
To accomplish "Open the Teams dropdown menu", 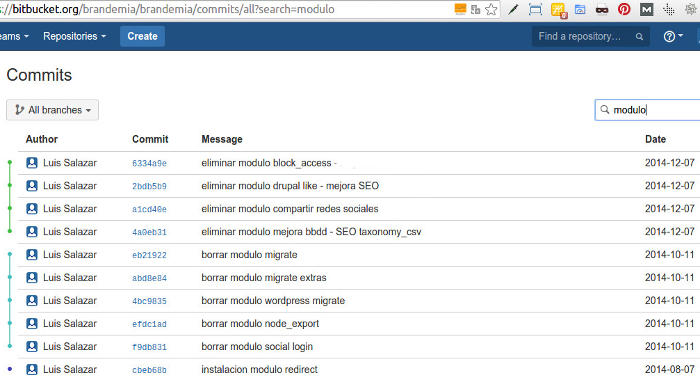I will [x=14, y=36].
